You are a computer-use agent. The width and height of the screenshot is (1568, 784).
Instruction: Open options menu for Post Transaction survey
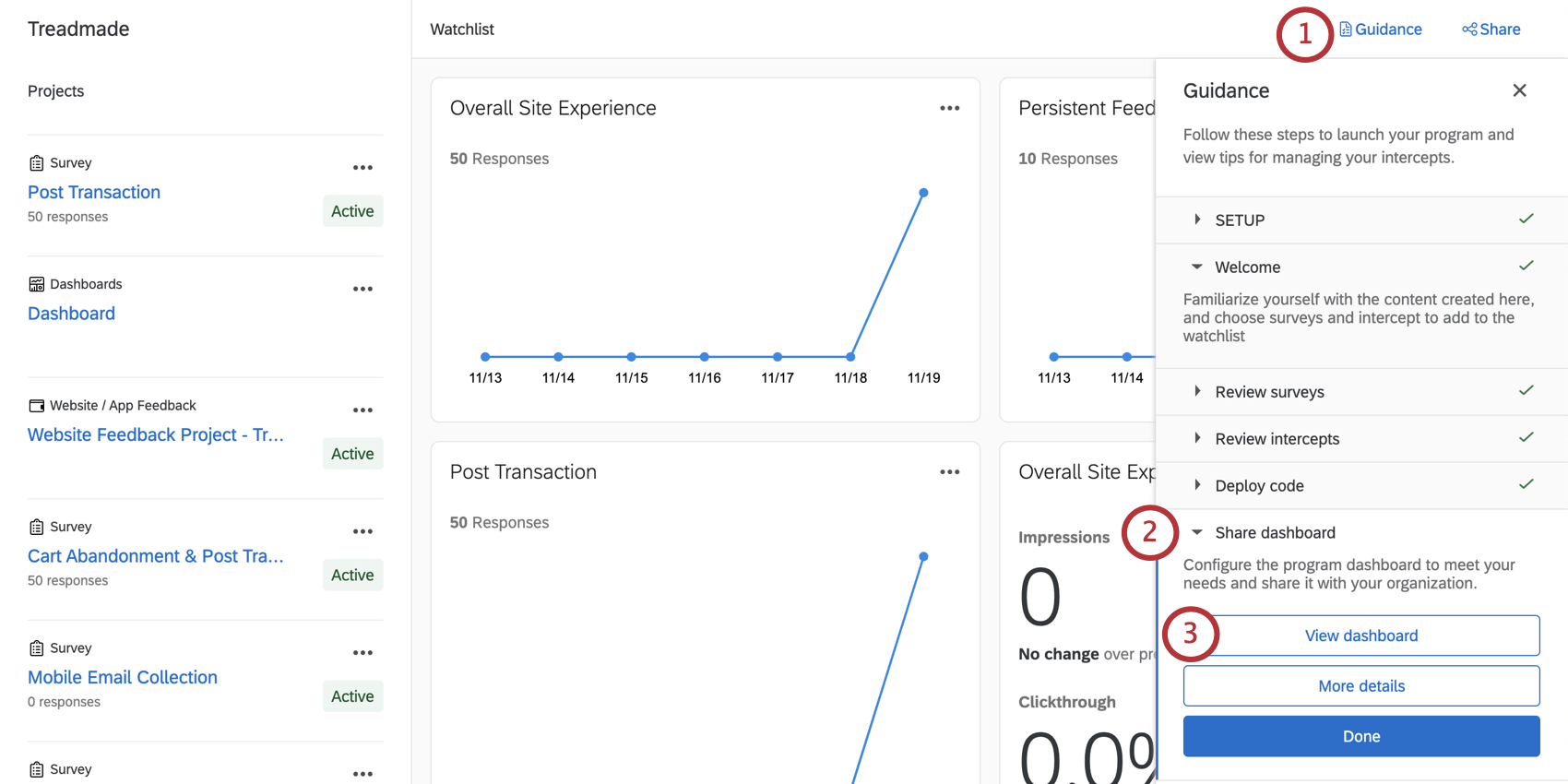tap(362, 168)
